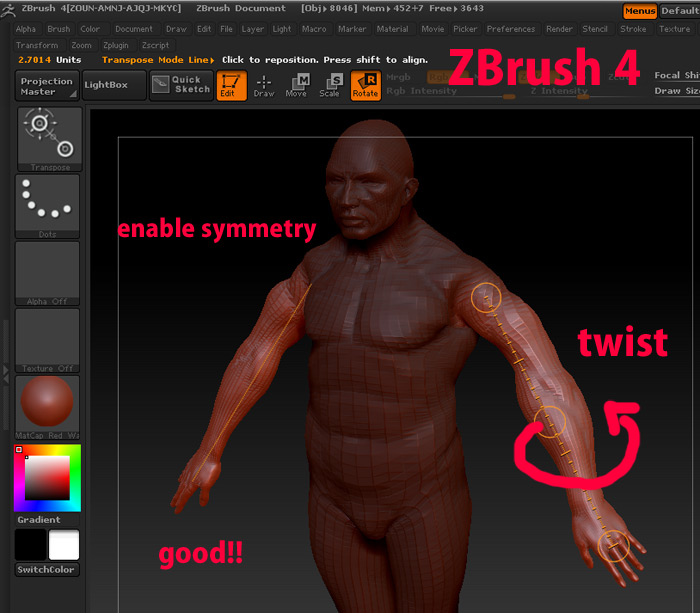Click the Mrgb mode button

398,77
